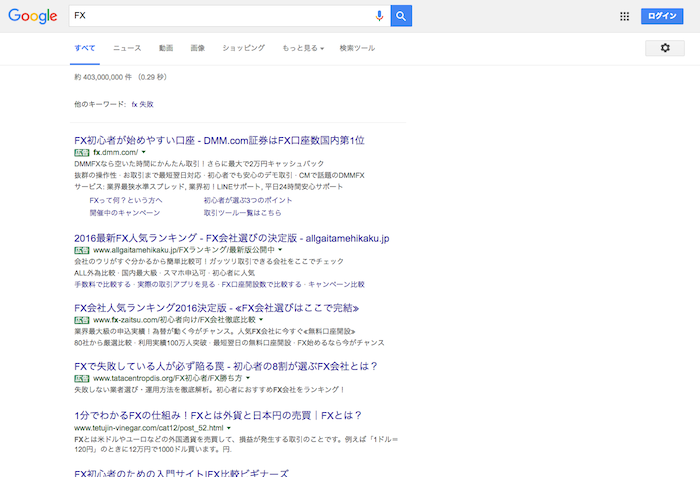Select the すべて tab
Image resolution: width=700 pixels, height=477 pixels.
(x=85, y=48)
